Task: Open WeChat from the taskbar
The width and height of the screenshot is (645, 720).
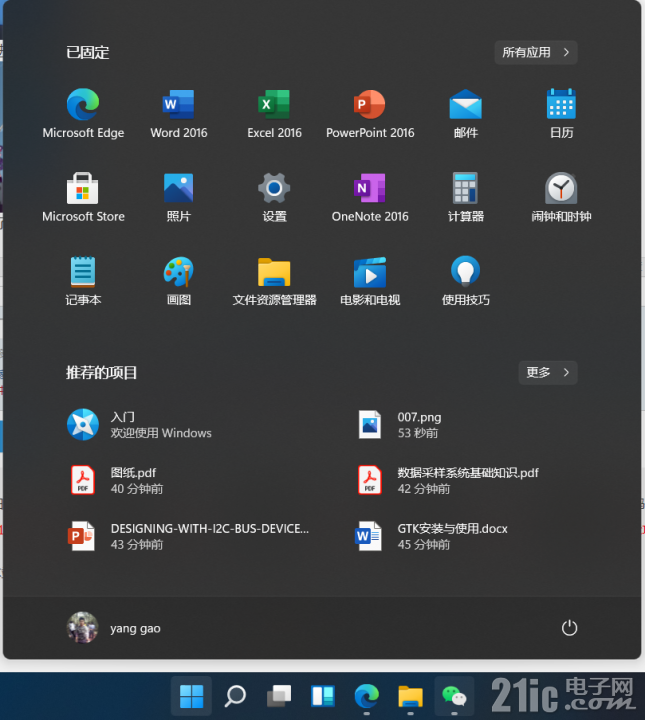Action: (454, 696)
